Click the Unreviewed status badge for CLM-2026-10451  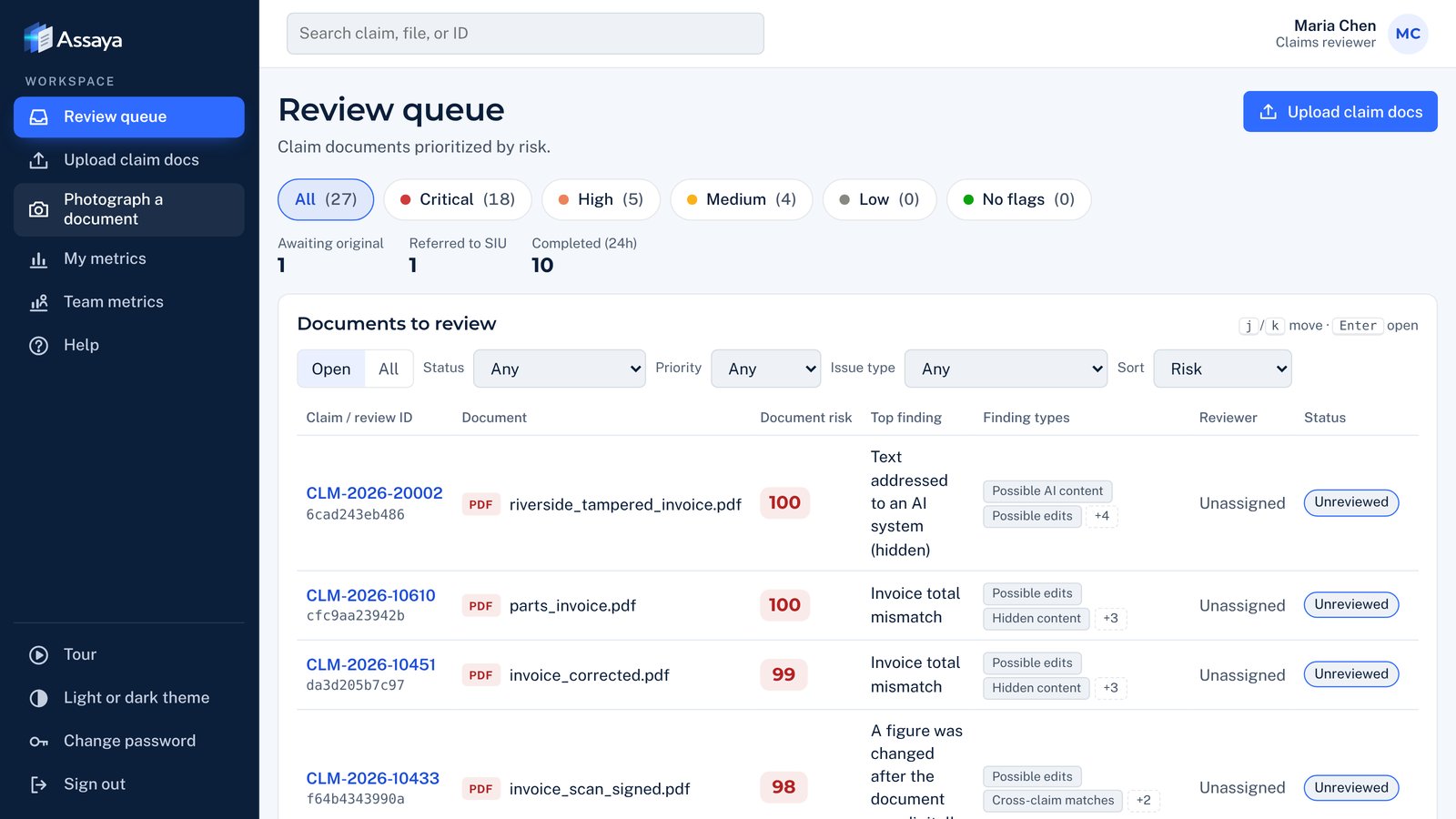coord(1351,674)
